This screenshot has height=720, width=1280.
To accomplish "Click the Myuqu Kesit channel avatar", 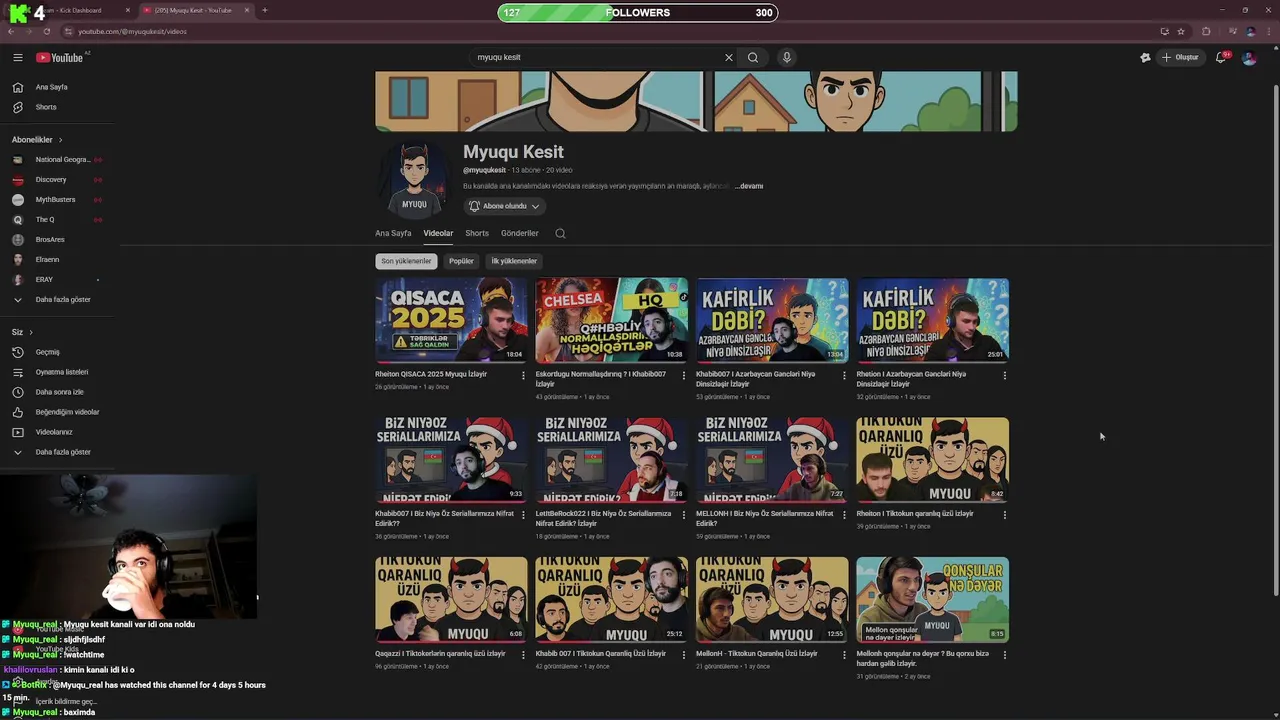I will [x=414, y=180].
